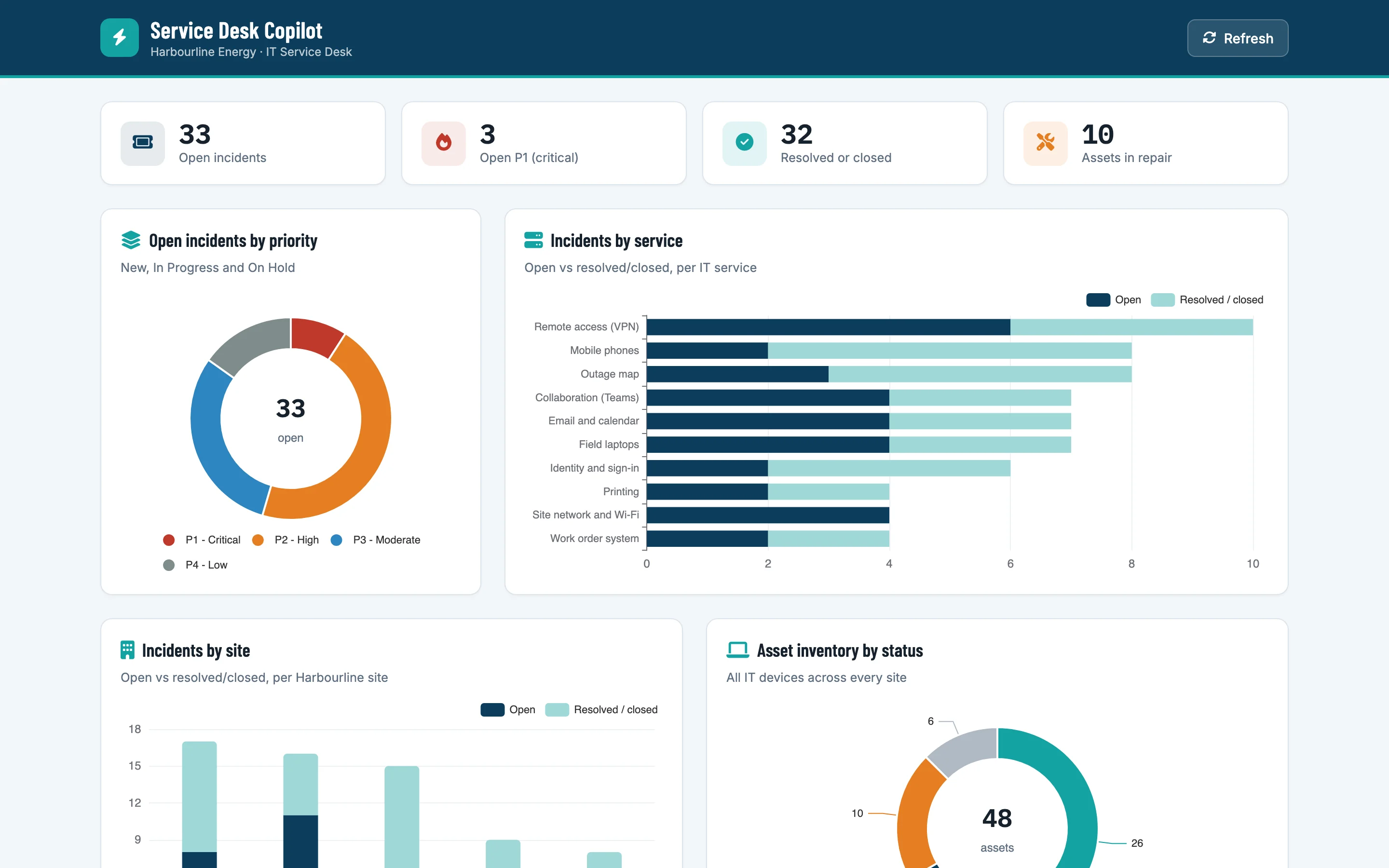Click the Remote access (VPN) open bar

click(x=828, y=327)
